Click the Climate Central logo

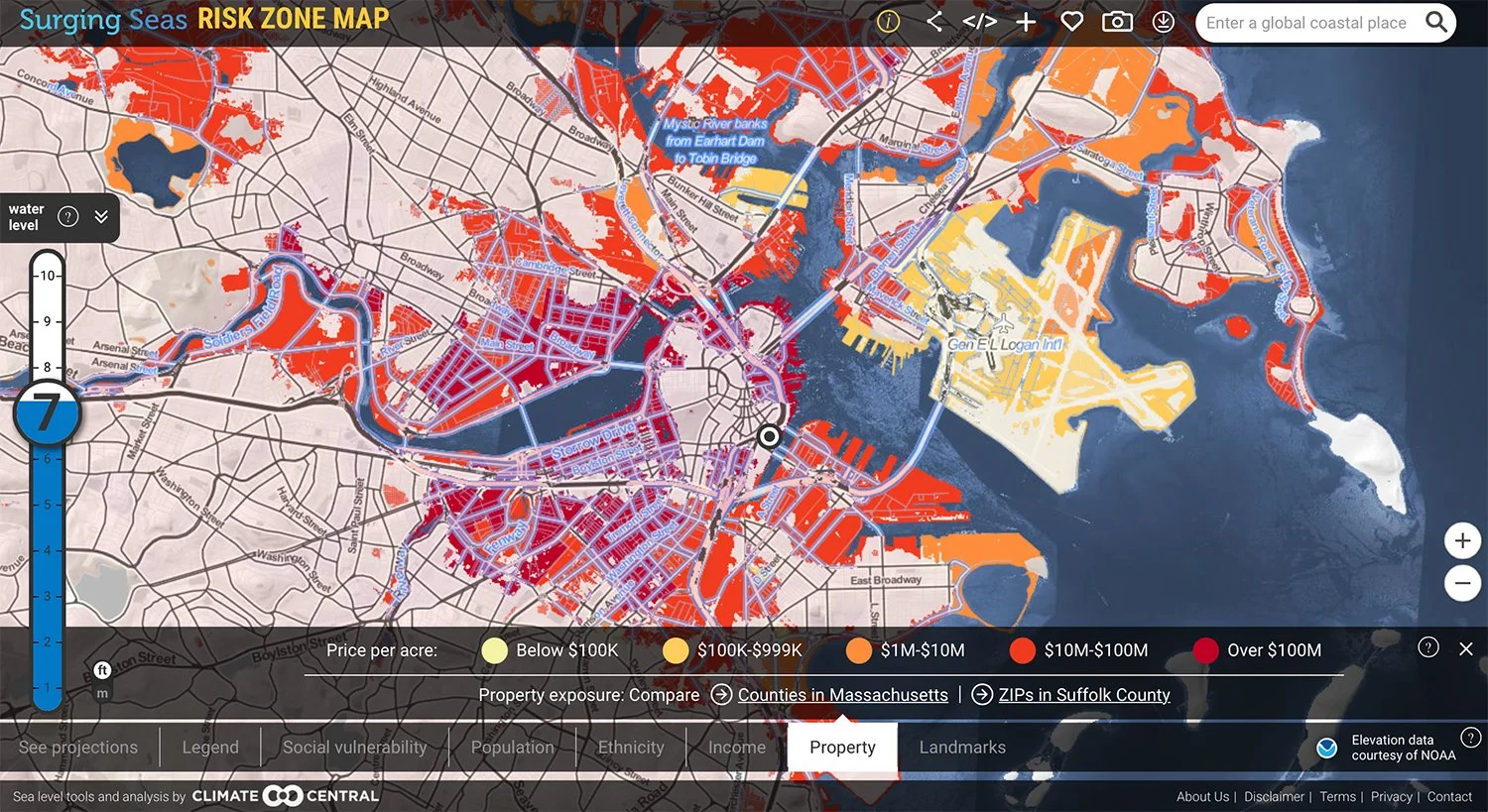coord(286,795)
